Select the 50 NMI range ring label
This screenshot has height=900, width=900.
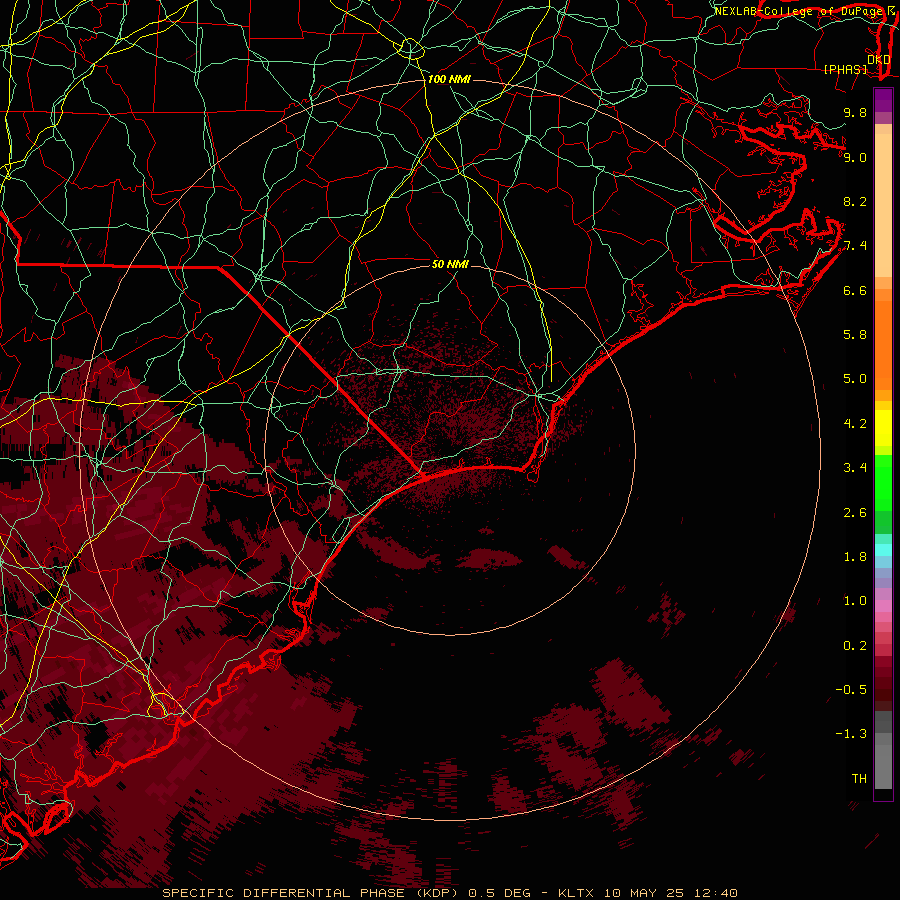[x=450, y=264]
